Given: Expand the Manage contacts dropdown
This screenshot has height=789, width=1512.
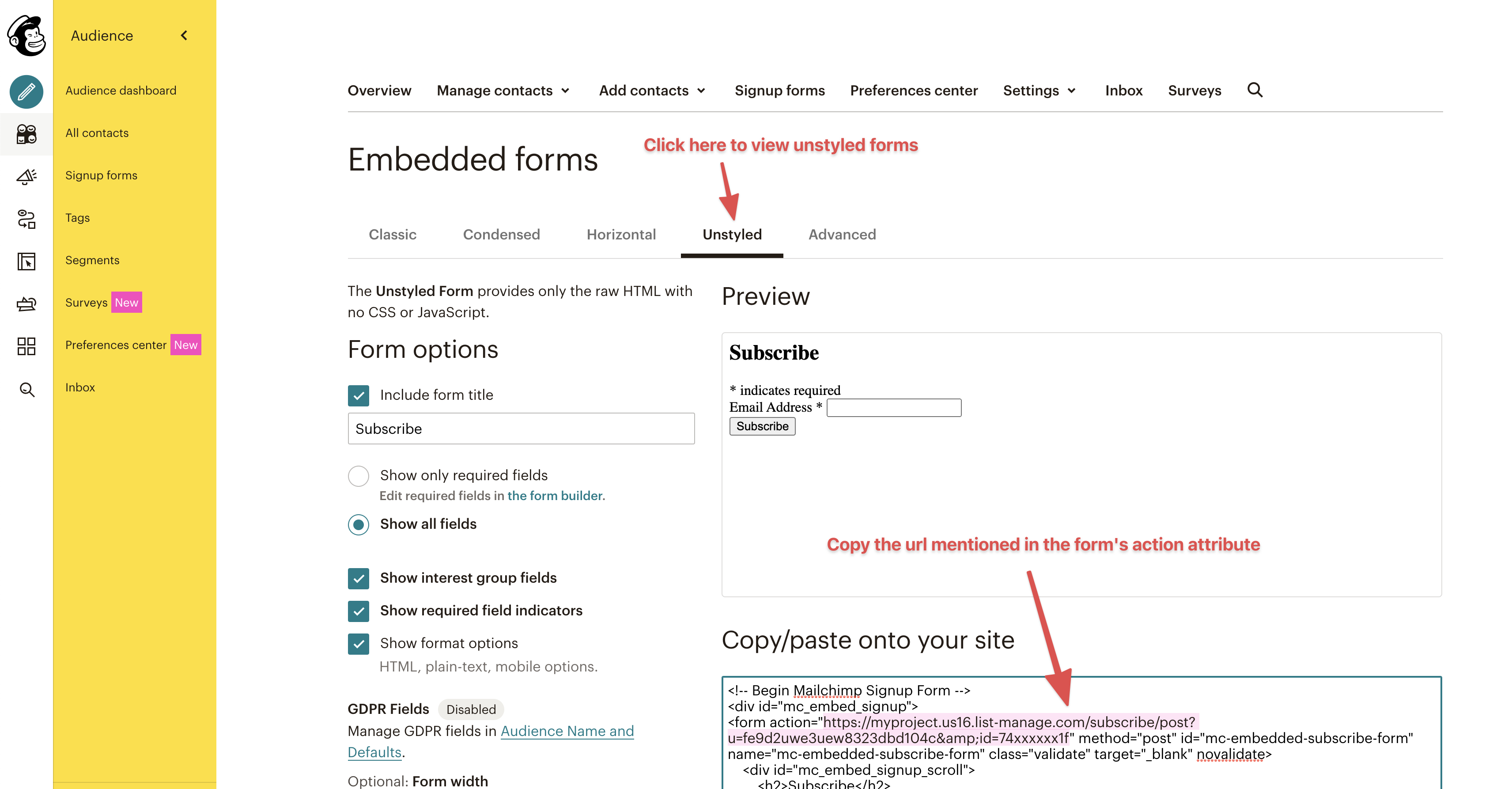Looking at the screenshot, I should (x=503, y=91).
